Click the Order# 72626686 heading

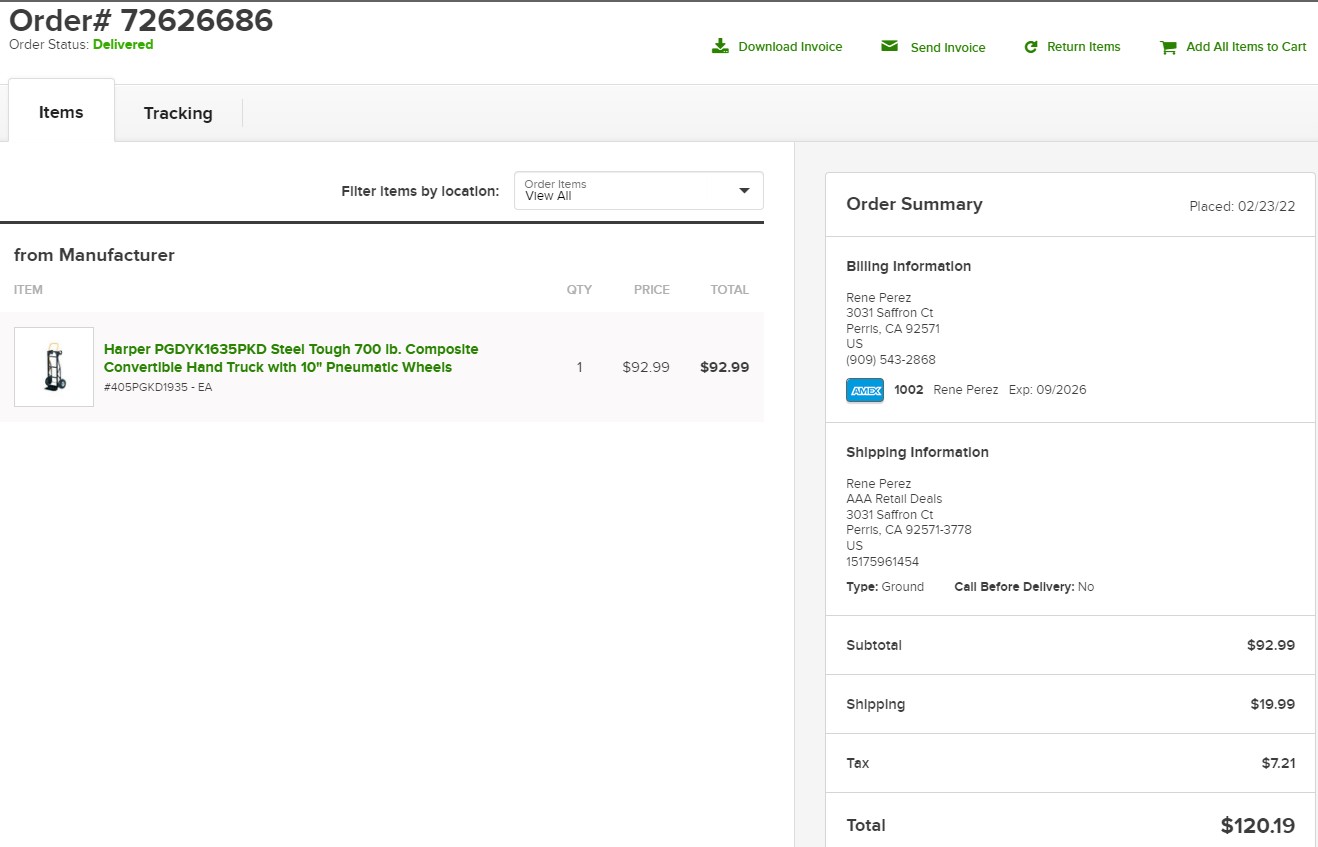141,20
